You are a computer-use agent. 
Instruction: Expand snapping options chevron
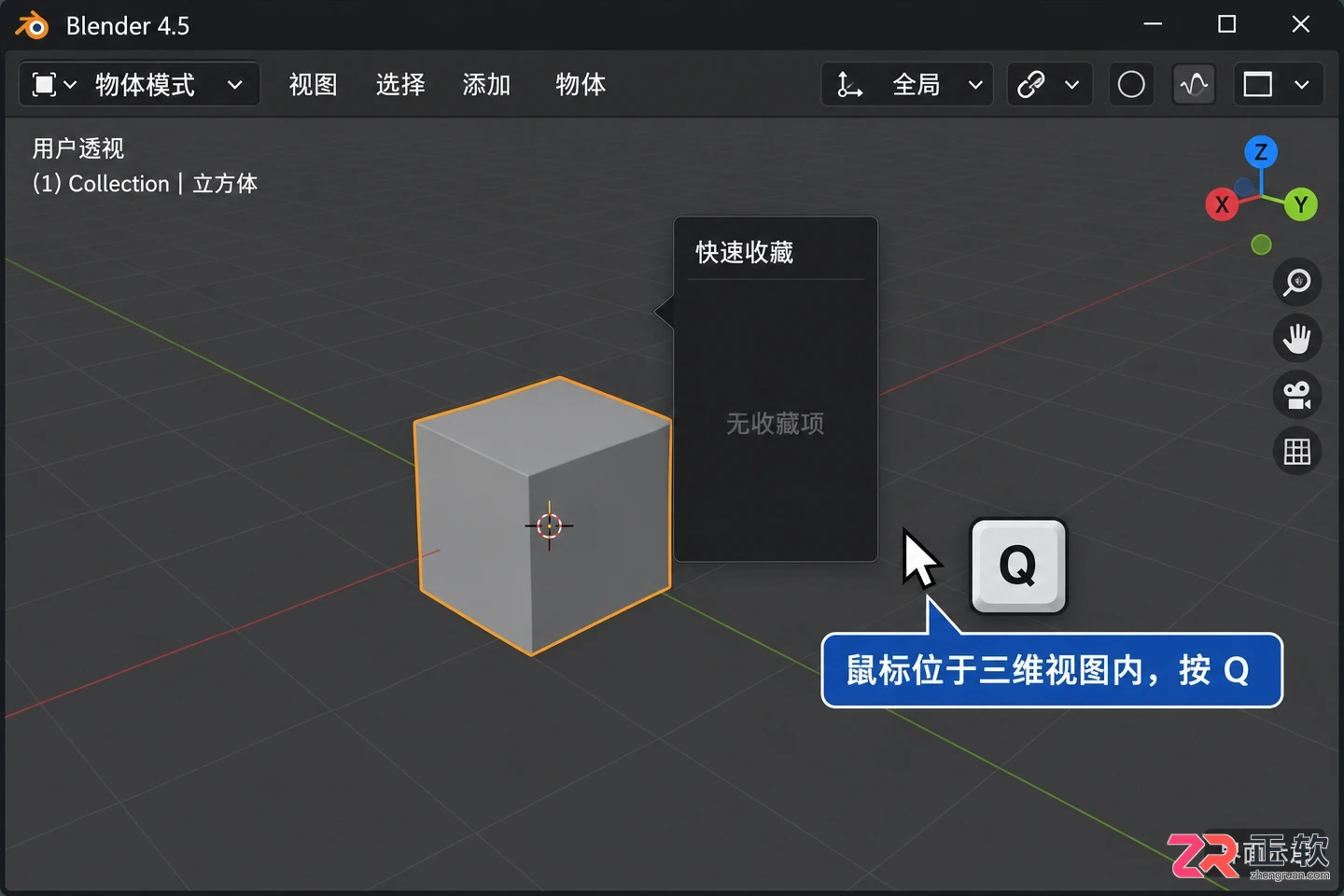1072,85
